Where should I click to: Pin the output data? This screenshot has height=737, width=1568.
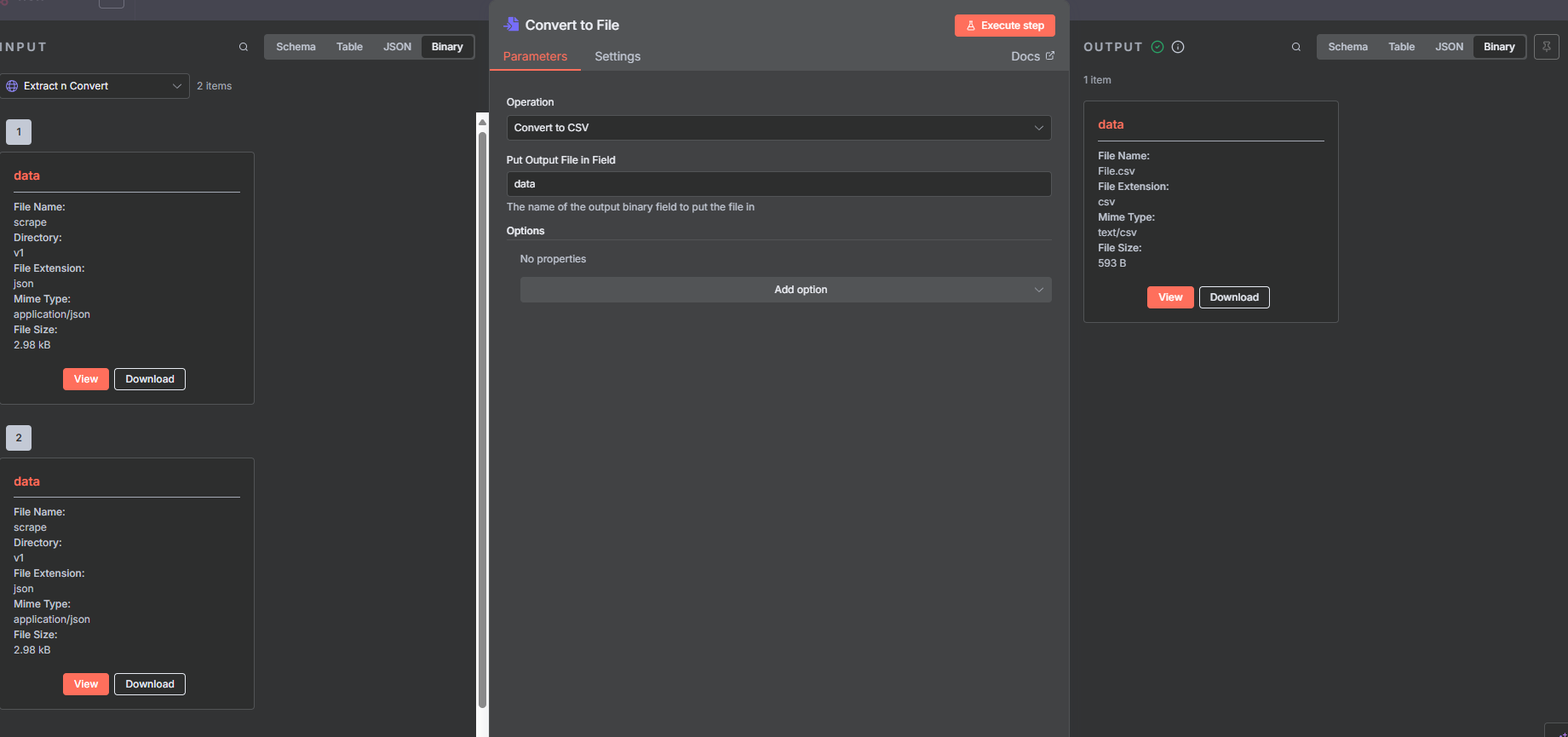coord(1546,47)
